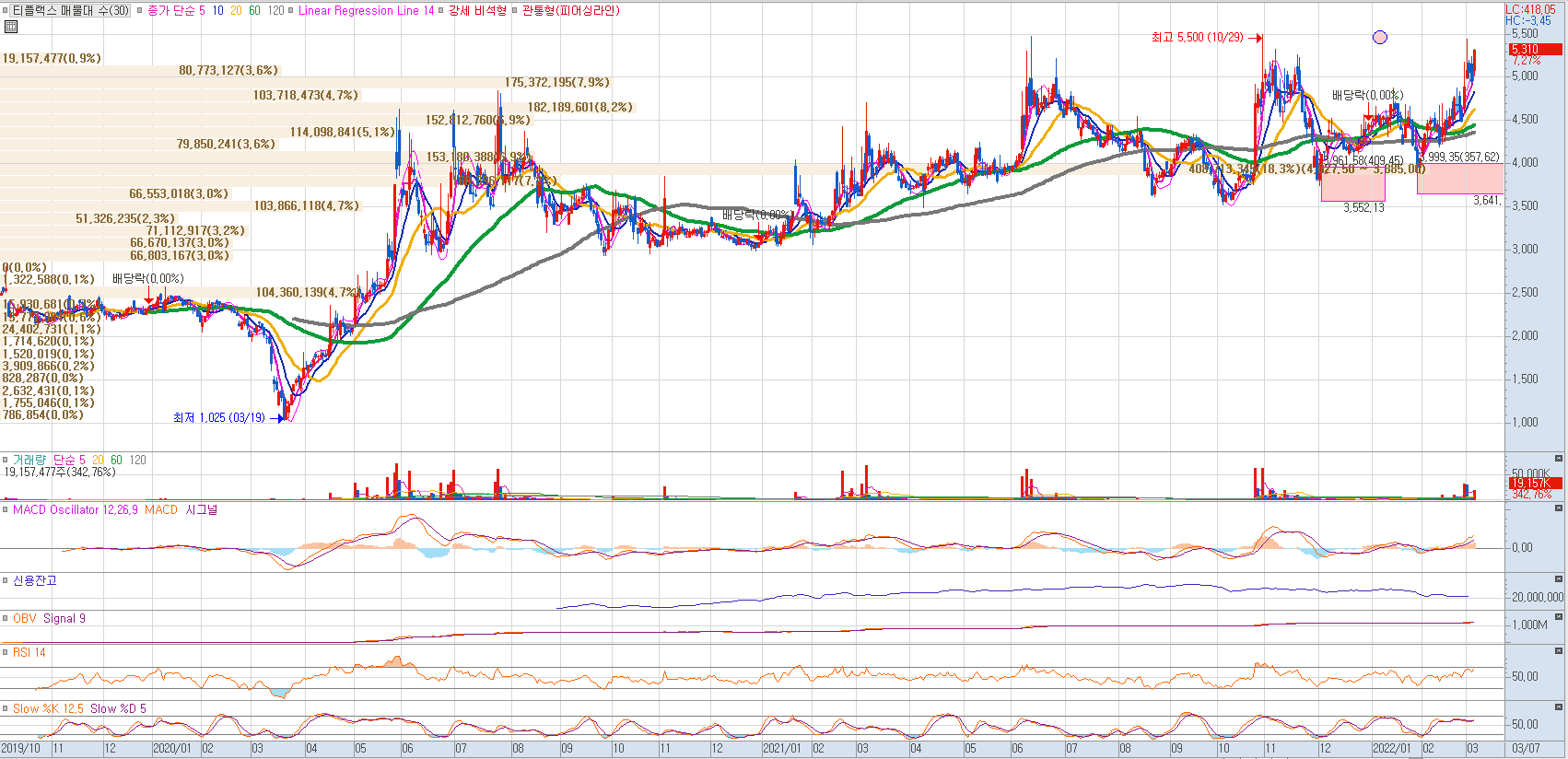Click the 신용잔고 indicator label
Viewport: 1568px width, 759px height.
pos(35,580)
